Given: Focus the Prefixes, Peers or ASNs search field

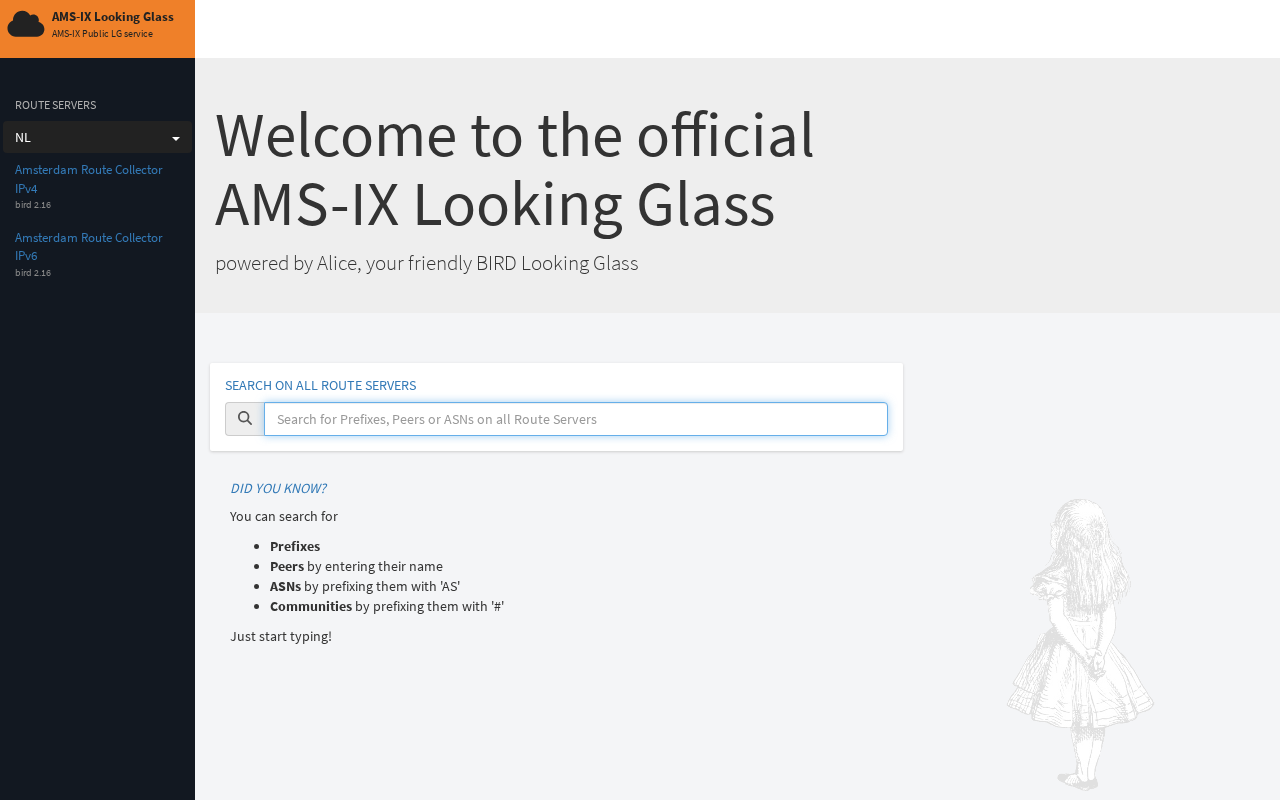Looking at the screenshot, I should click(x=576, y=419).
